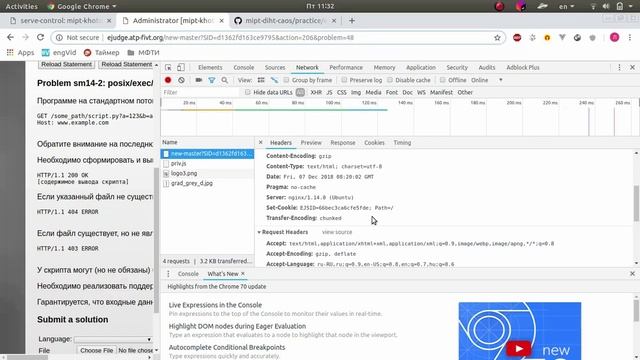Viewport: 640px width, 360px height.
Task: Tick the Disable cache checkbox
Action: click(390, 80)
